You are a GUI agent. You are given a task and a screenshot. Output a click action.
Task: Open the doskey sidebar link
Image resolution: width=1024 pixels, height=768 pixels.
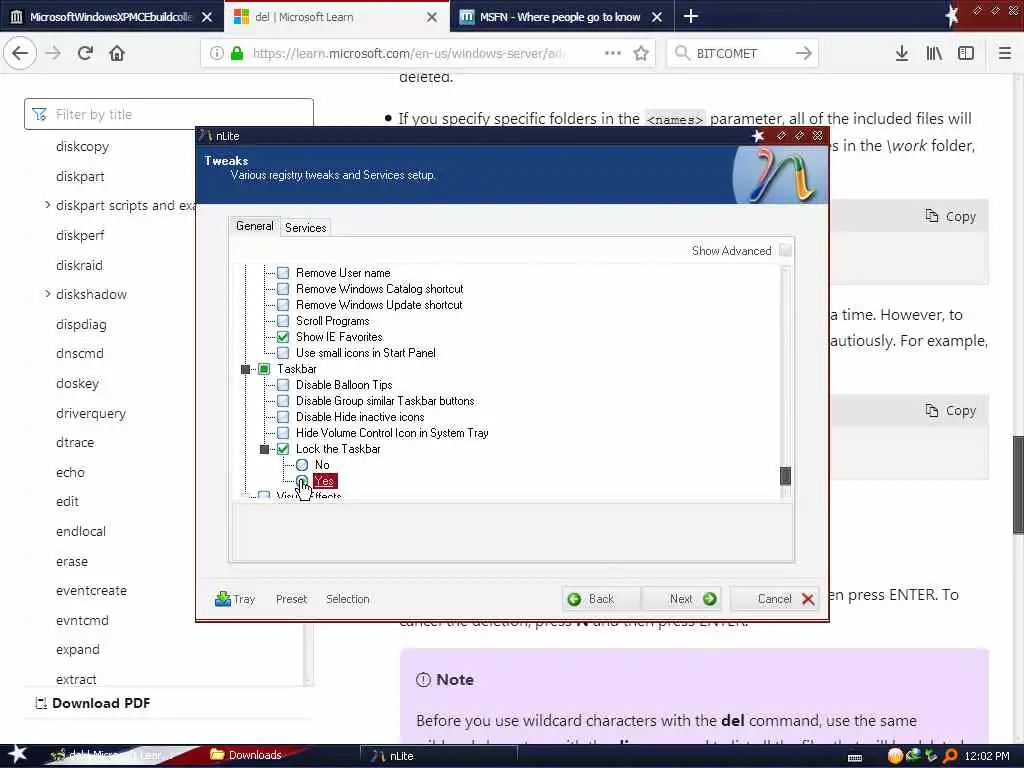pos(78,383)
